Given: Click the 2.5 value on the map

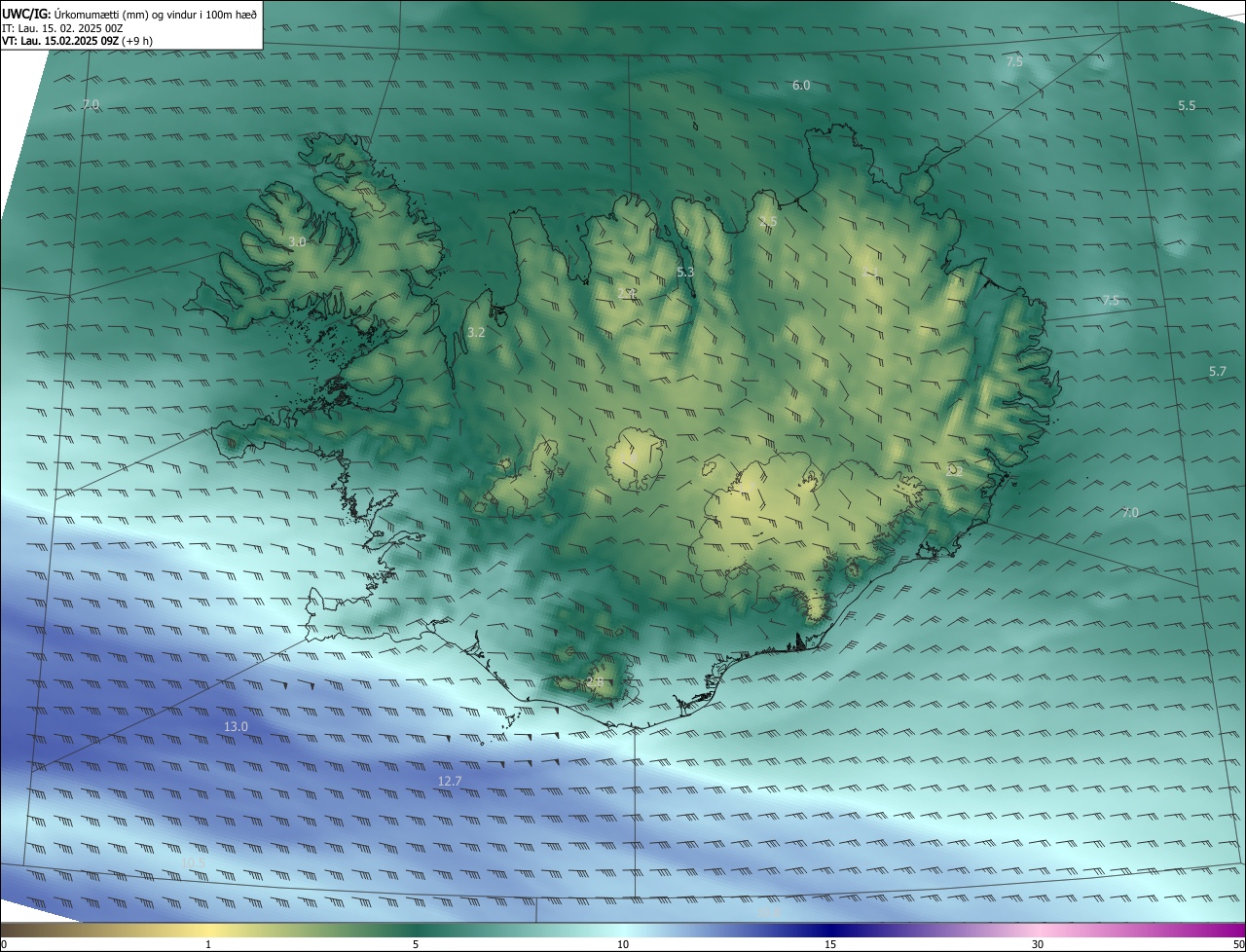Looking at the screenshot, I should click(769, 222).
